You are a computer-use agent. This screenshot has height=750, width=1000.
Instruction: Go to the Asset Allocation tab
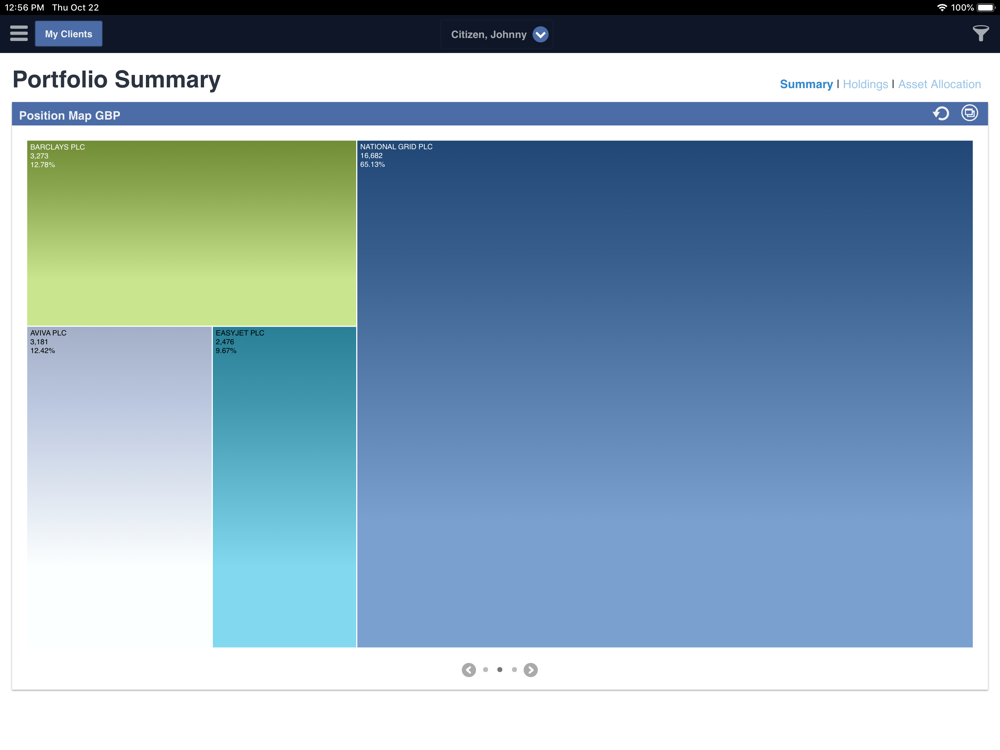coord(939,84)
